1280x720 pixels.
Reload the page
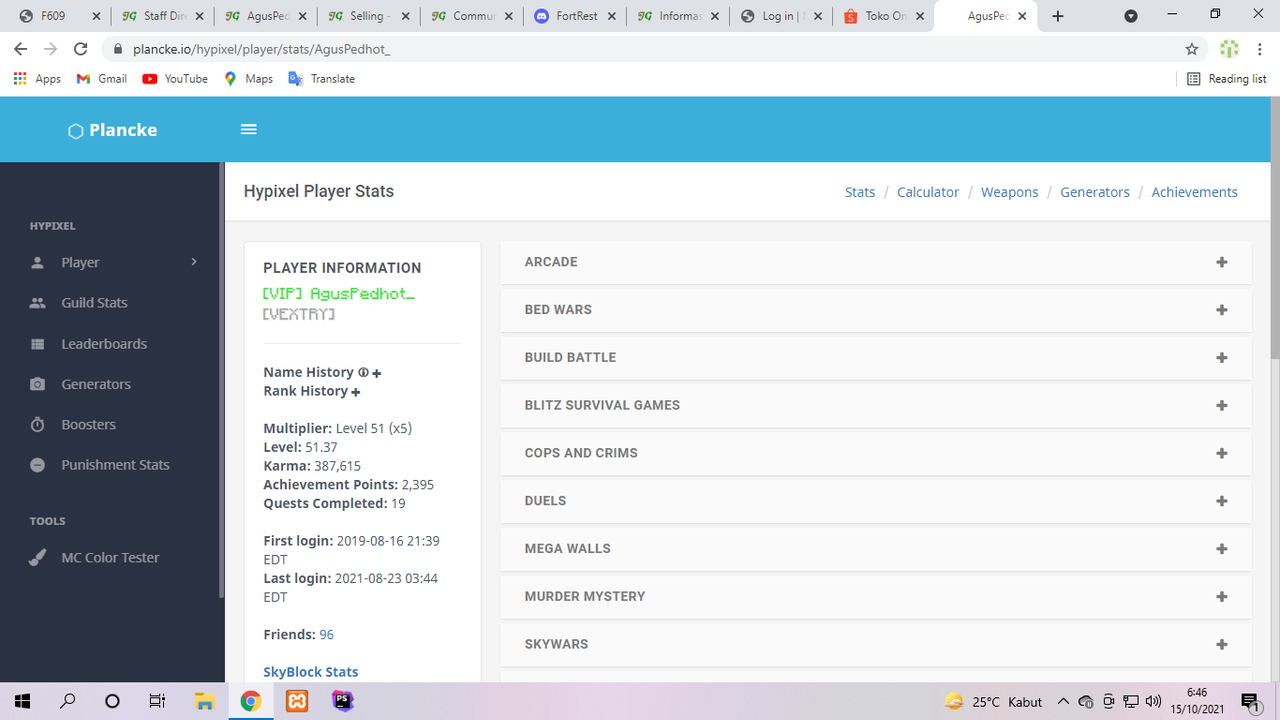coord(81,49)
